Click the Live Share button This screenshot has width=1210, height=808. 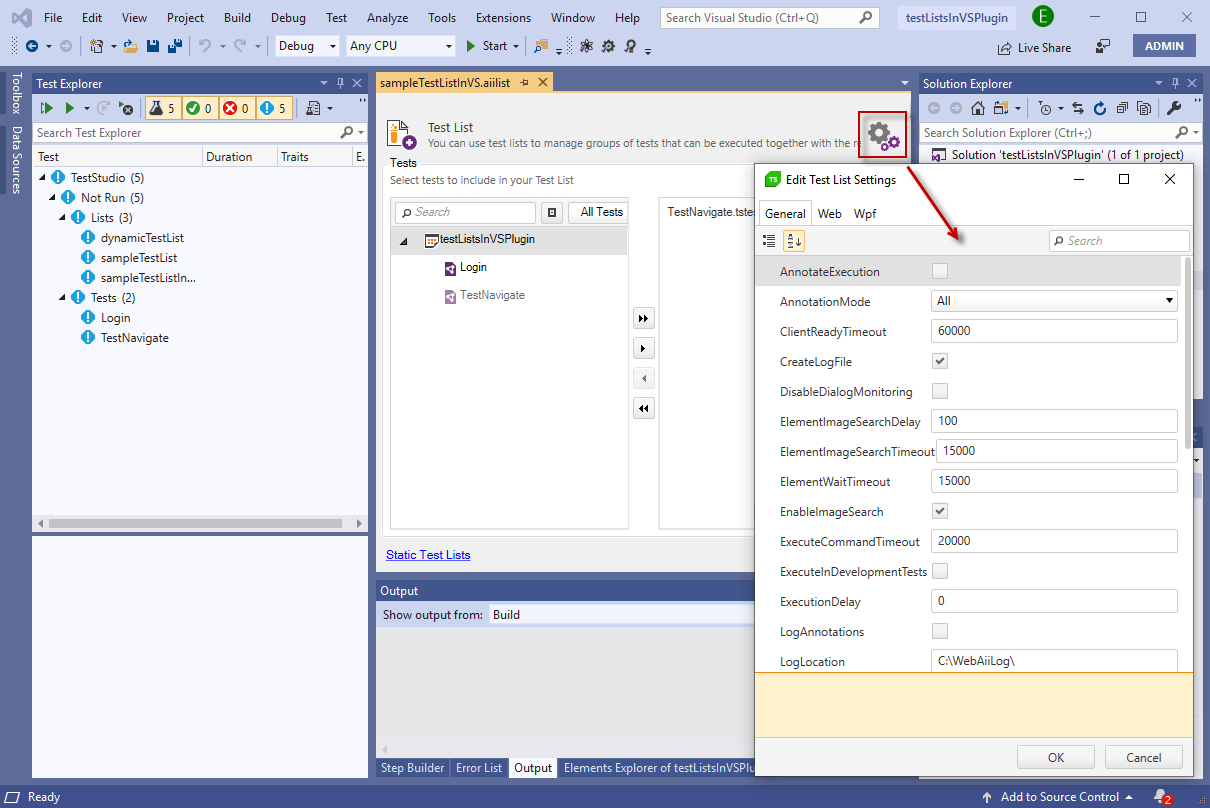[1034, 47]
